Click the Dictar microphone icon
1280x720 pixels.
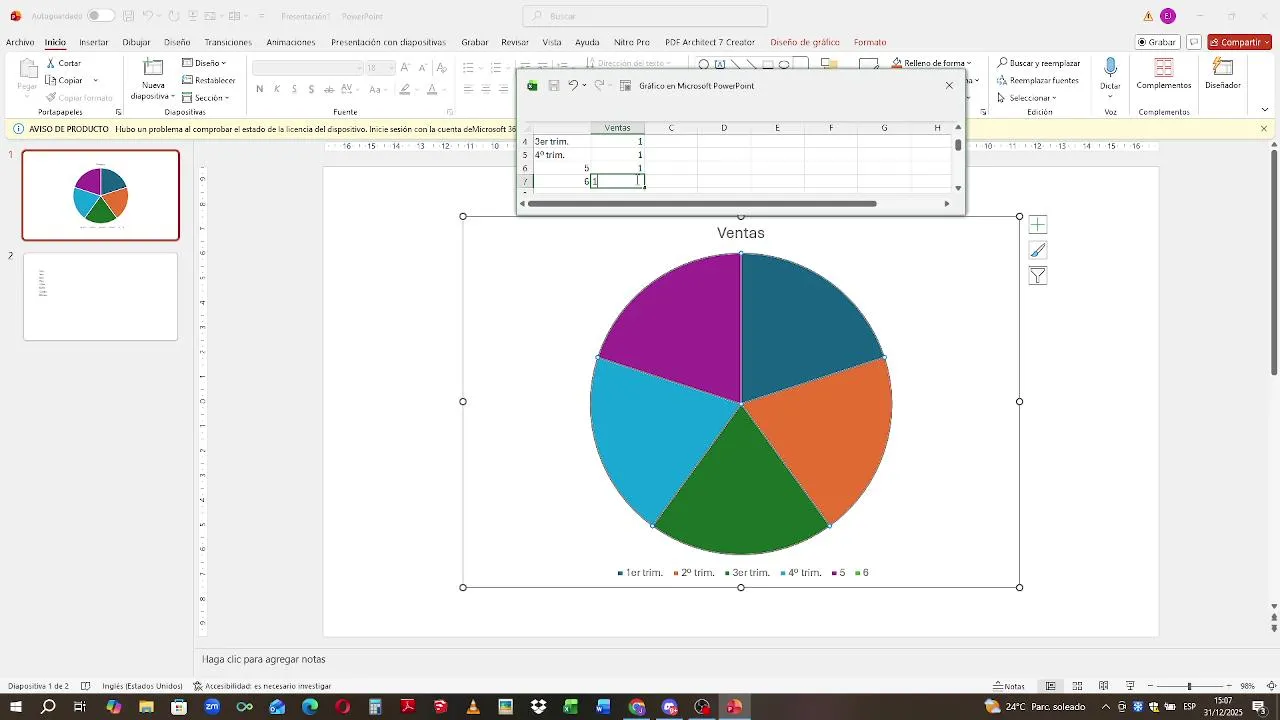tap(1110, 68)
